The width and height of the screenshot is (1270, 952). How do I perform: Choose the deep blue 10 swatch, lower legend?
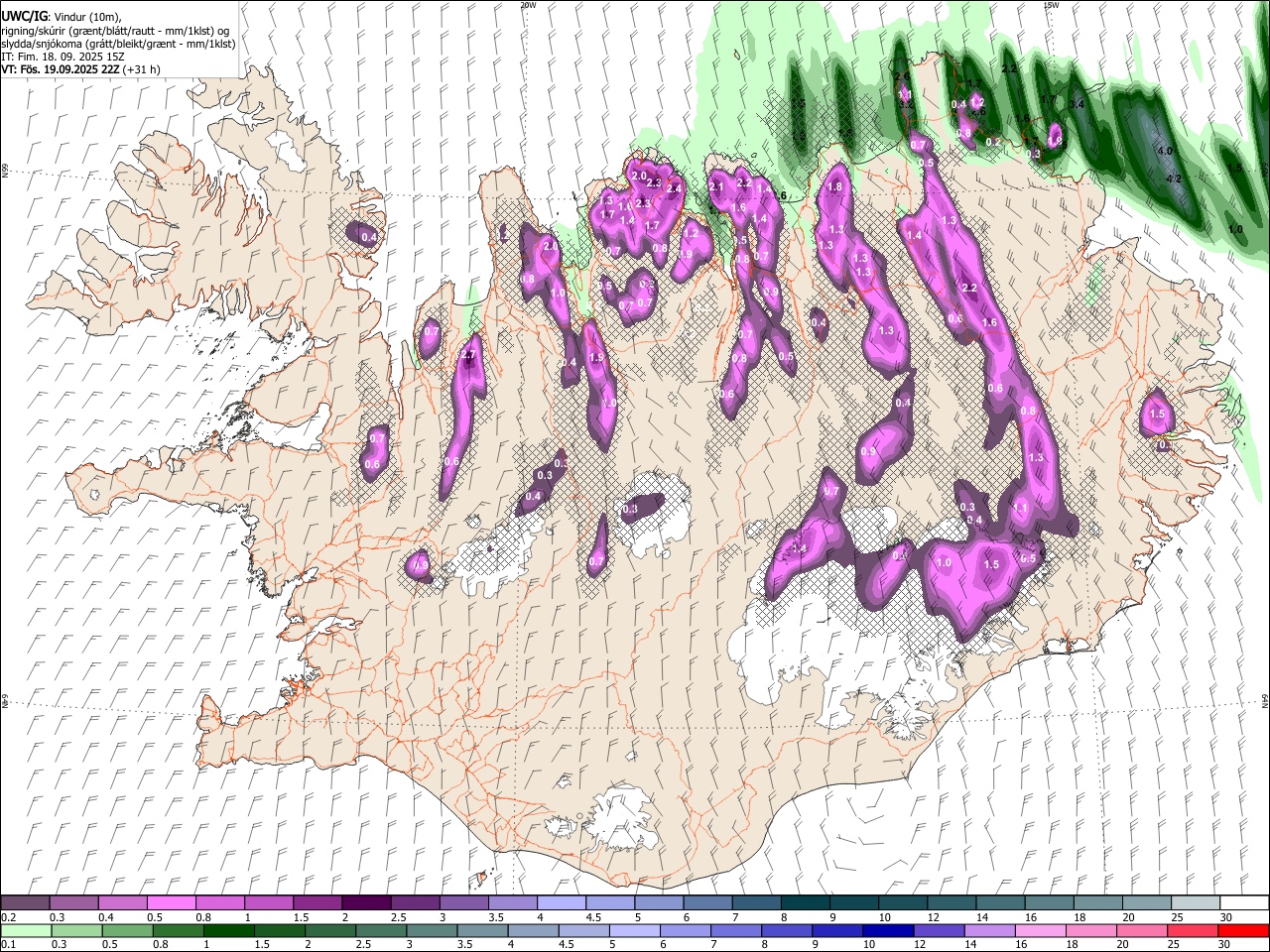tap(887, 931)
